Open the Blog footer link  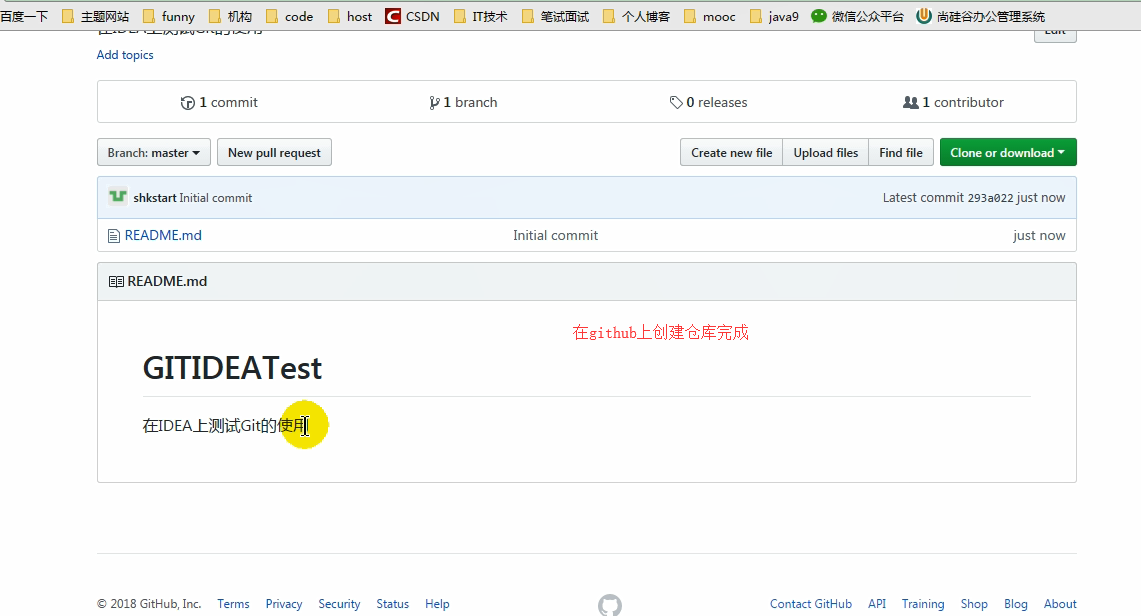(1016, 604)
